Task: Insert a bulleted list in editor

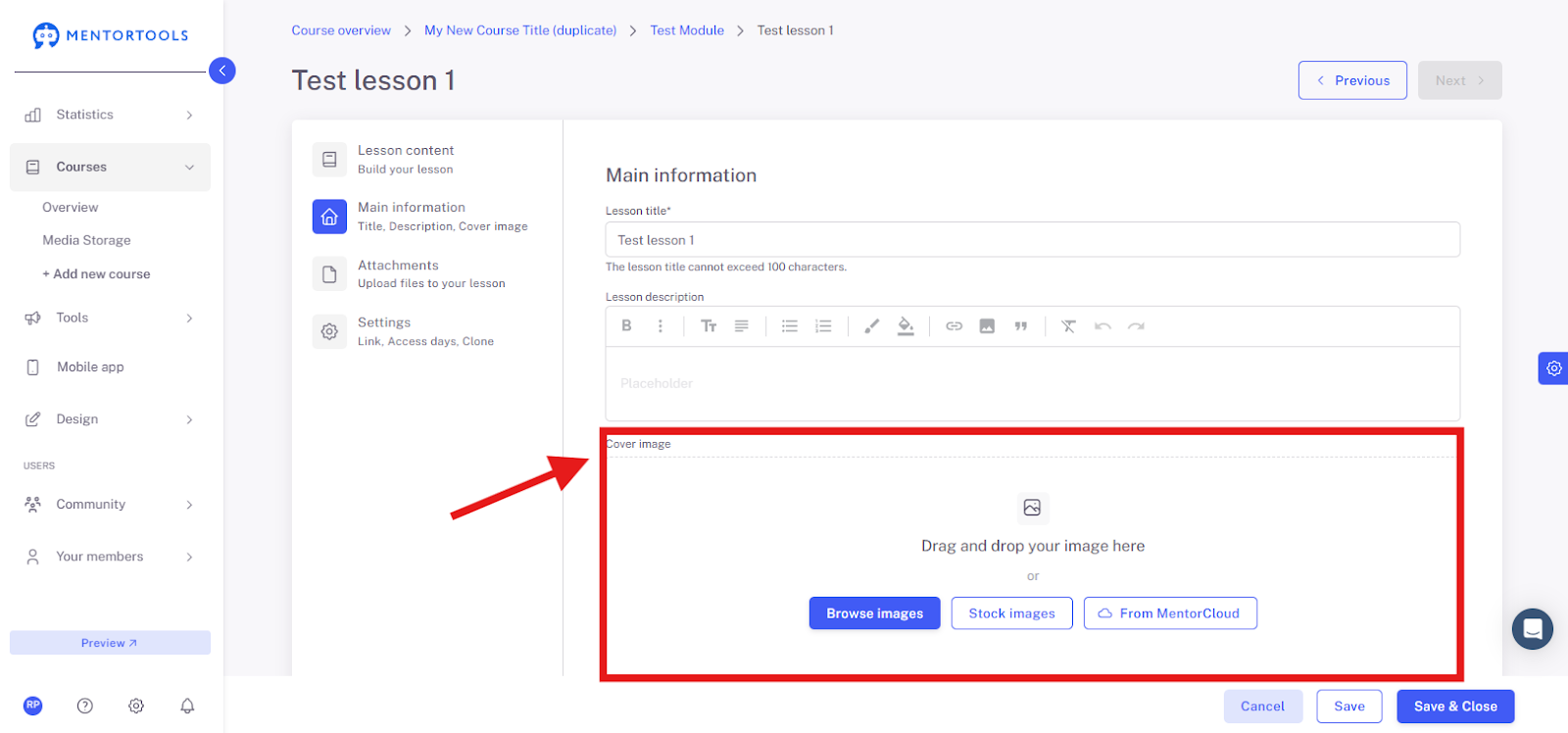Action: (x=790, y=326)
